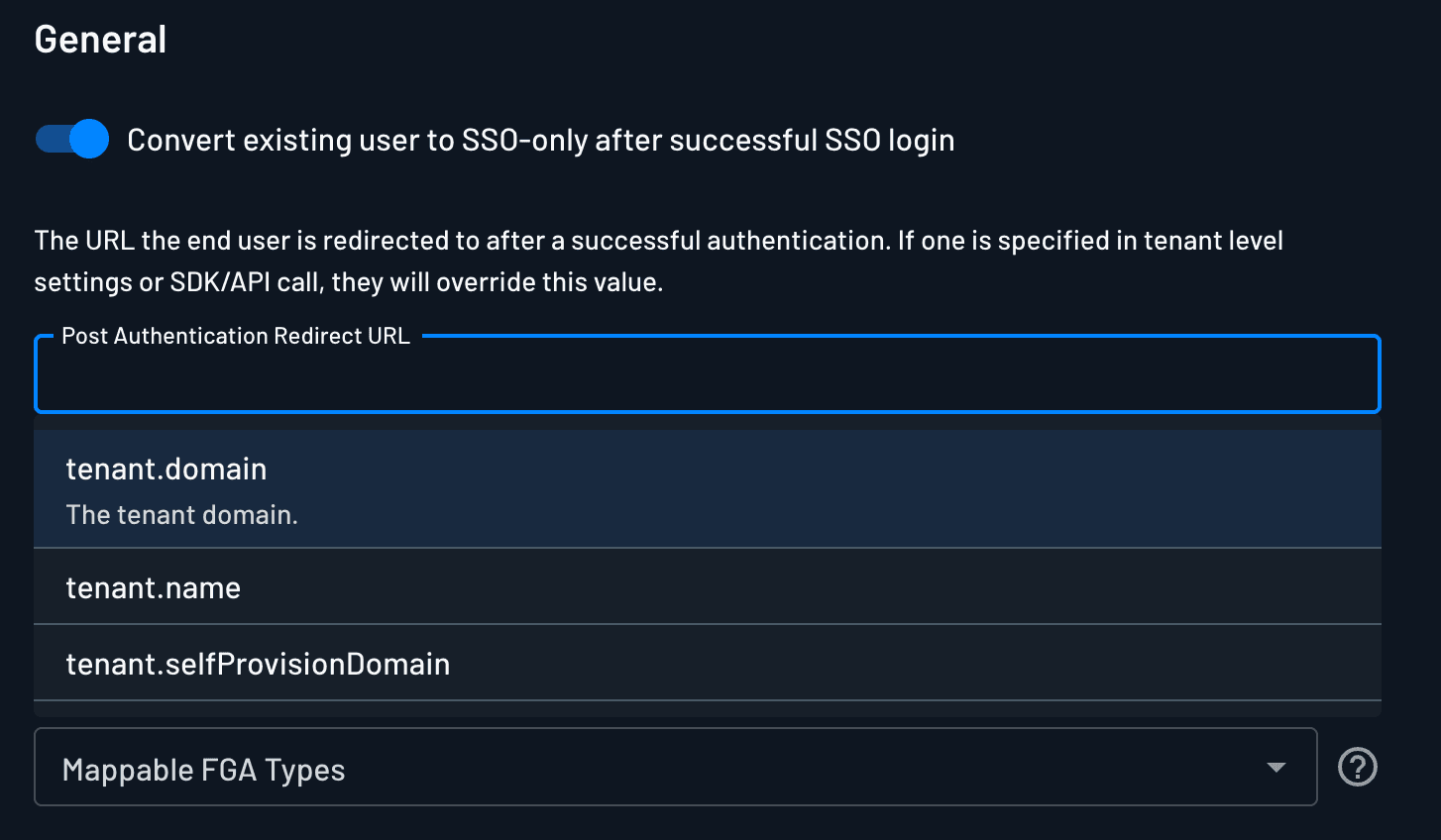Click the dropdown arrow icon next to FGA Types

(x=1278, y=767)
